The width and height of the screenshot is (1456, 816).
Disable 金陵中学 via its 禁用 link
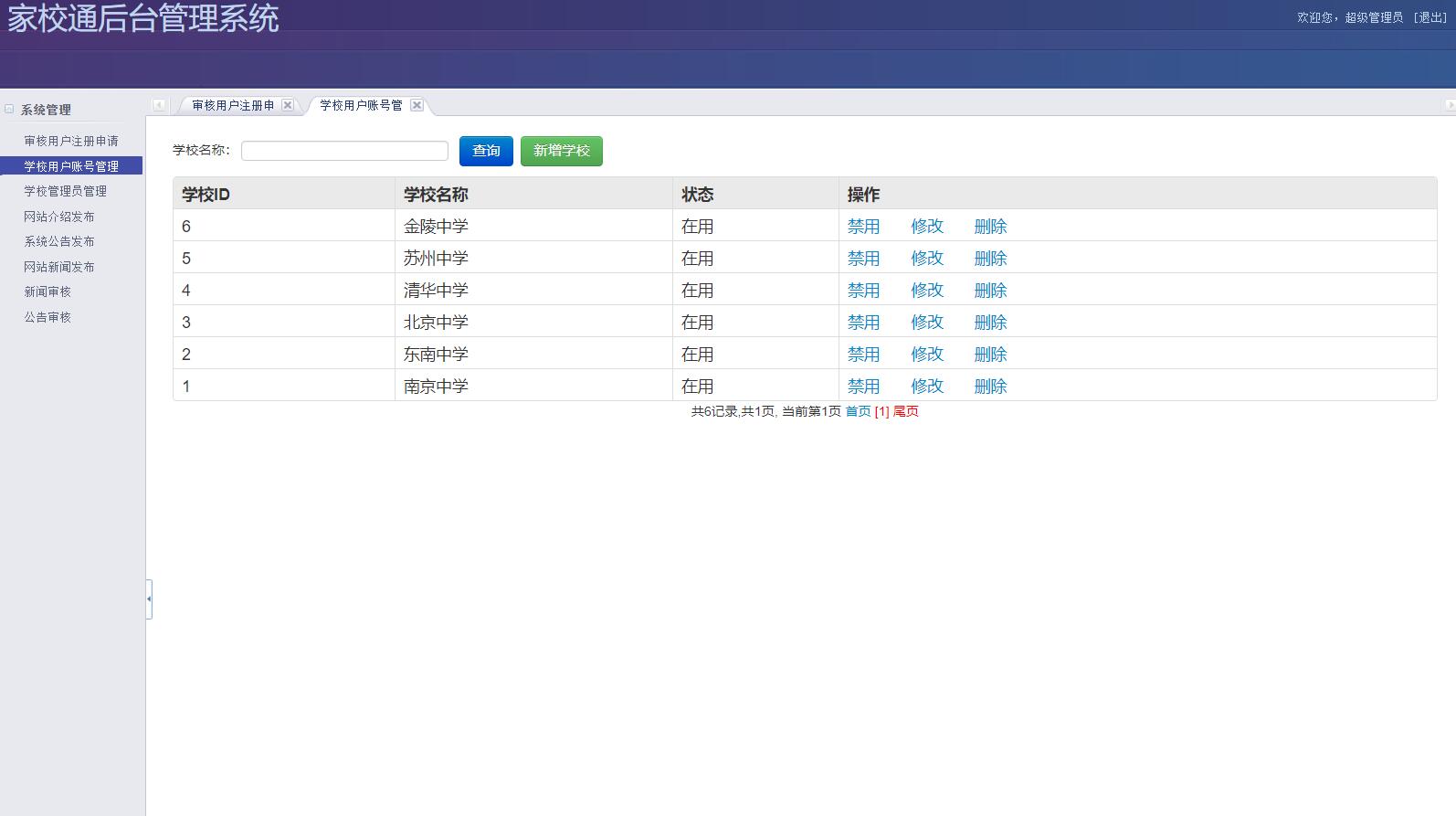point(863,227)
